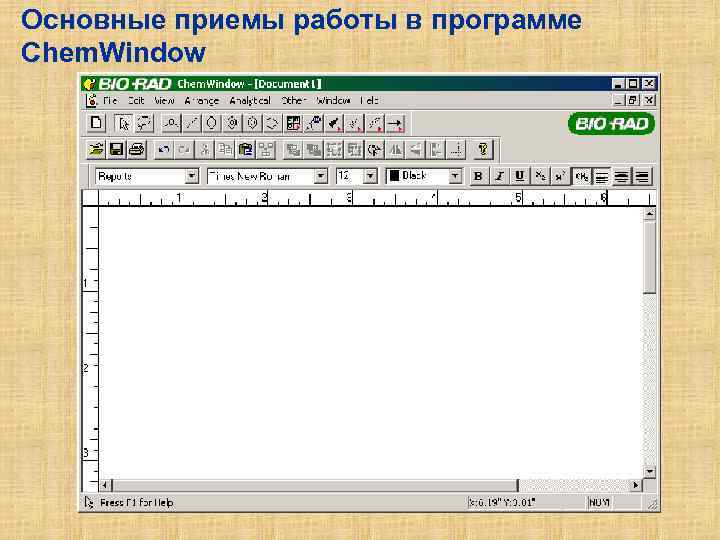Viewport: 720px width, 540px height.
Task: Toggle the chemical formula CH2 formatting button
Action: point(581,176)
